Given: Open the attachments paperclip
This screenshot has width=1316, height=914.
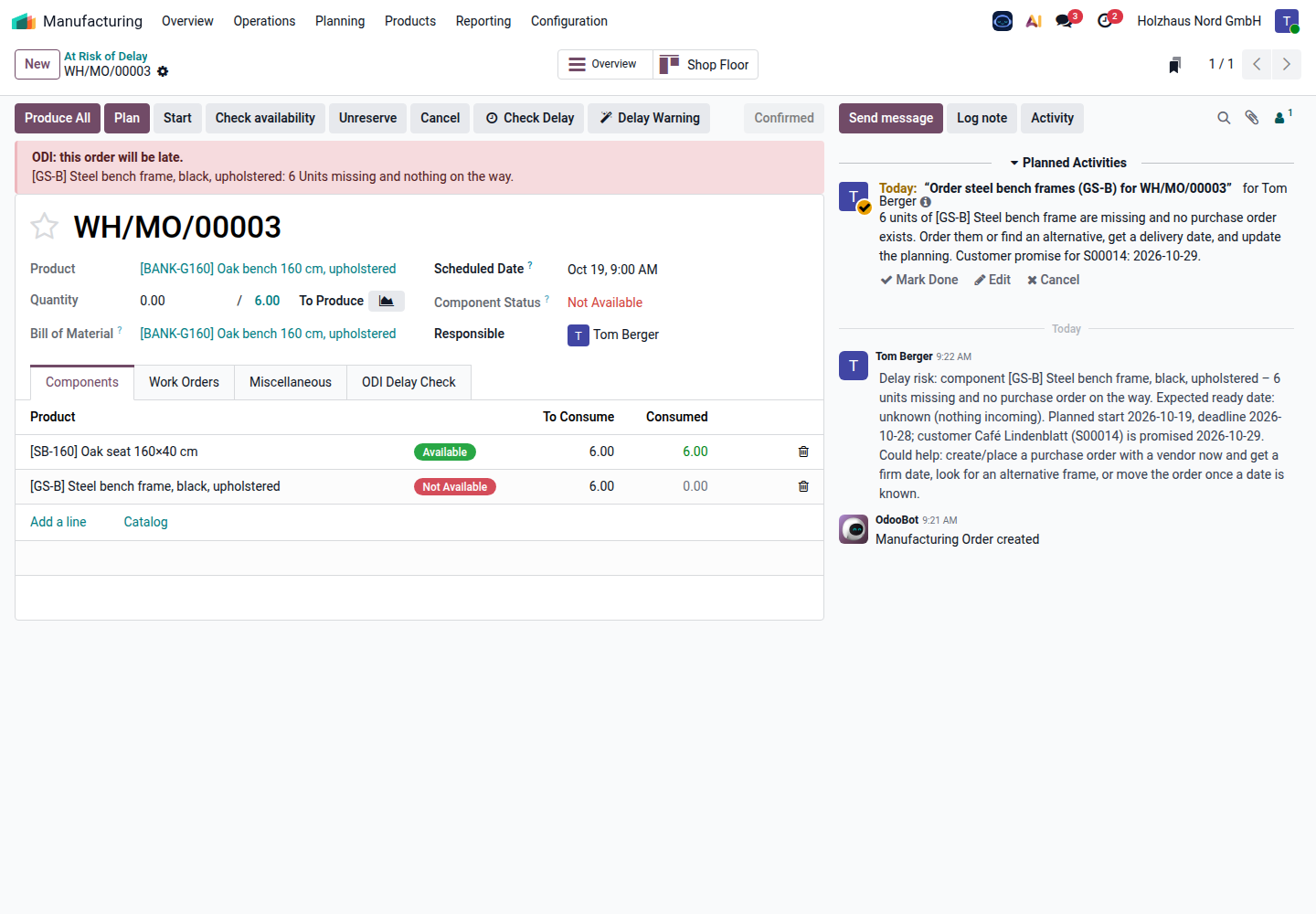Looking at the screenshot, I should pos(1252,118).
